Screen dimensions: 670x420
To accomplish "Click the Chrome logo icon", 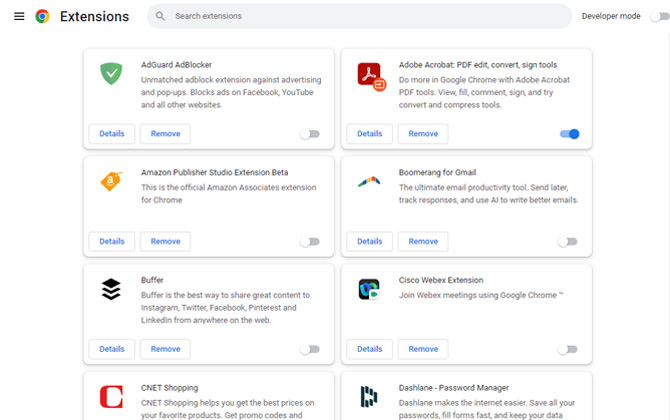I will (x=42, y=16).
